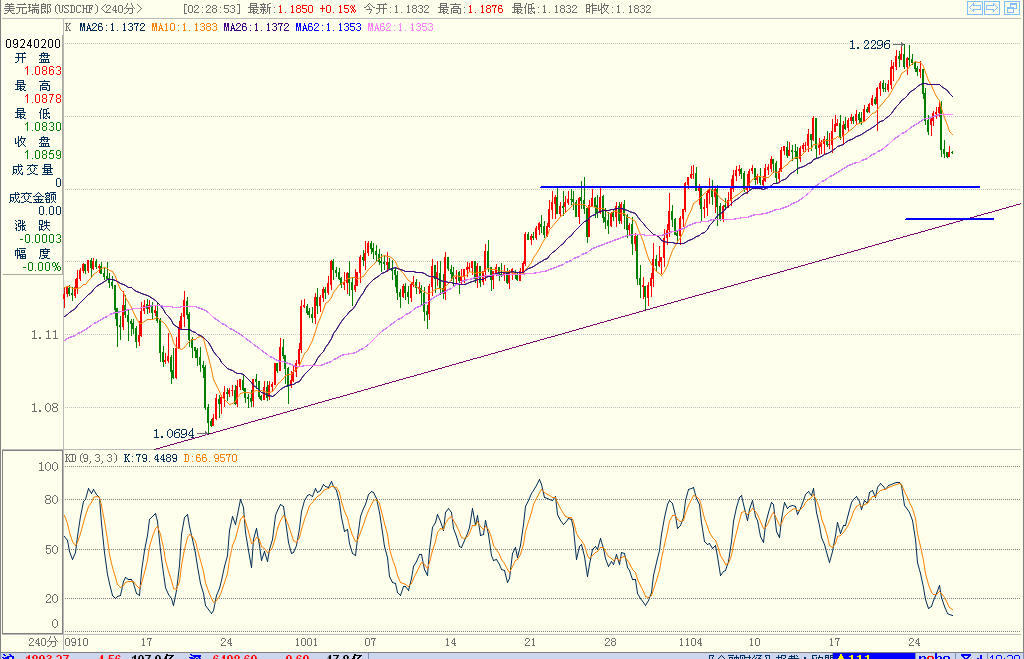
Task: Click the orange MA10:1.1383 legend label
Action: [184, 27]
